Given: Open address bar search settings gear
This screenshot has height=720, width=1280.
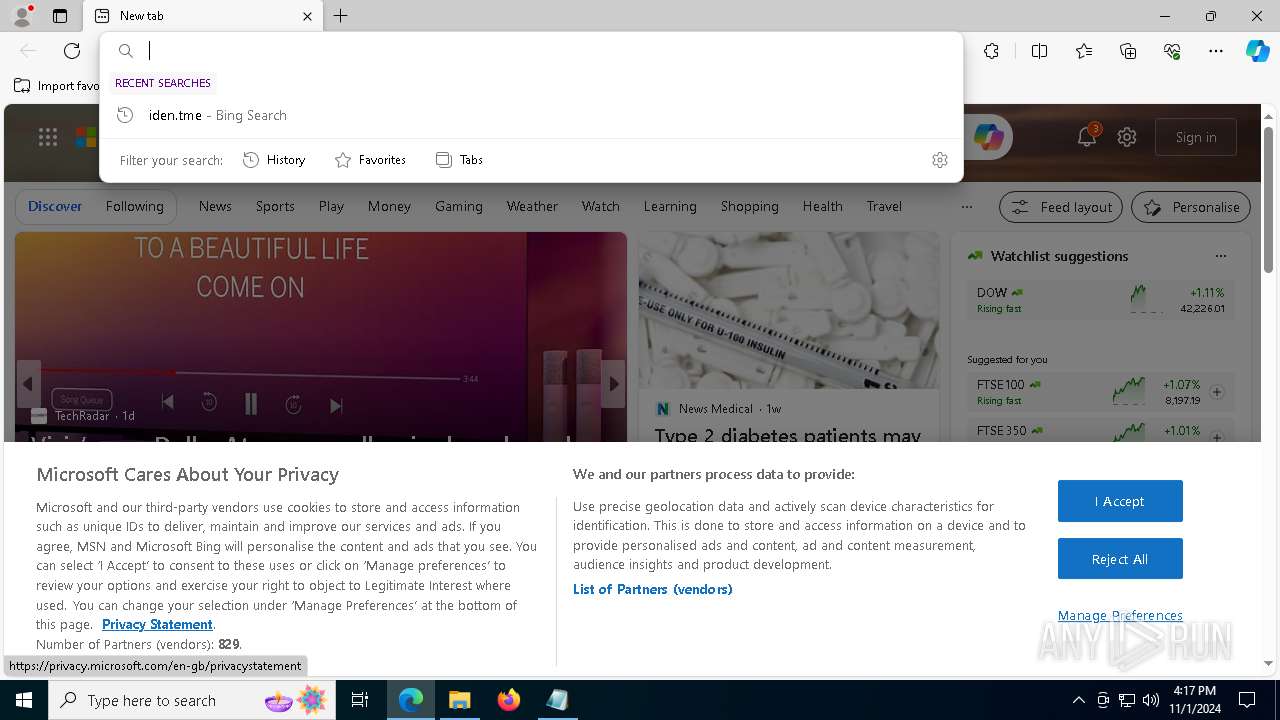Looking at the screenshot, I should click(x=939, y=160).
